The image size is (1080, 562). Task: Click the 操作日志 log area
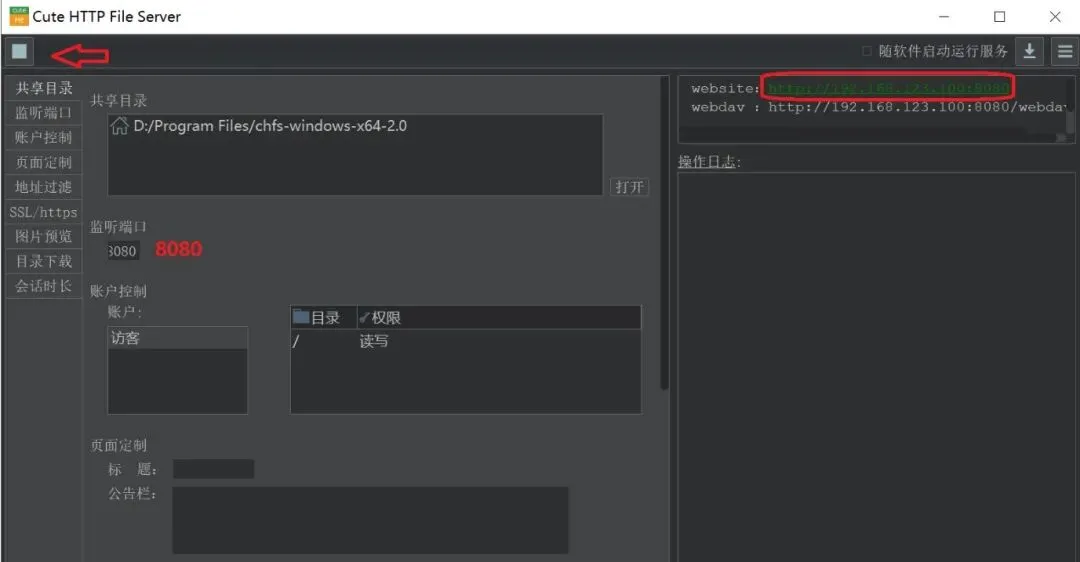pyautogui.click(x=876, y=366)
